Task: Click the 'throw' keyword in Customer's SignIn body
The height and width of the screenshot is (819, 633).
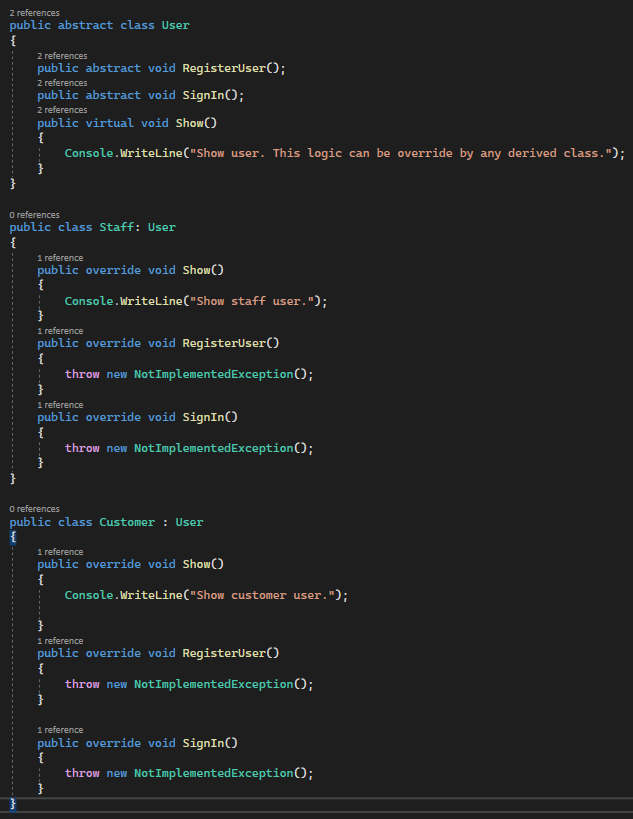Action: (x=82, y=774)
